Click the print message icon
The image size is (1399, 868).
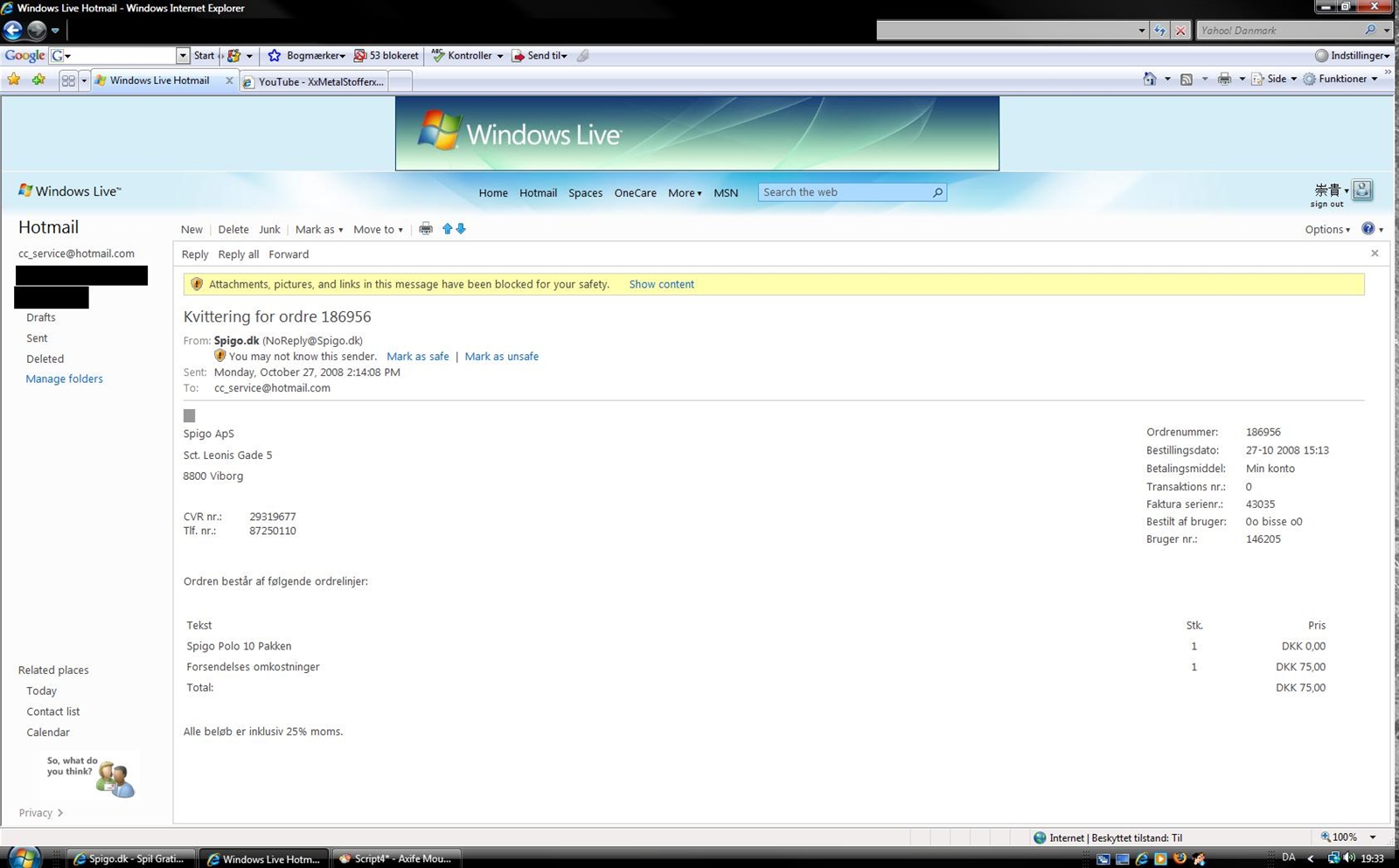[426, 229]
